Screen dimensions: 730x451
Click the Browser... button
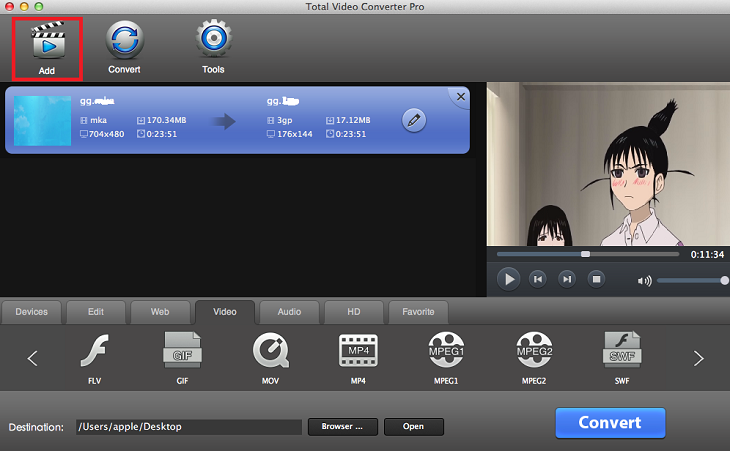[343, 426]
